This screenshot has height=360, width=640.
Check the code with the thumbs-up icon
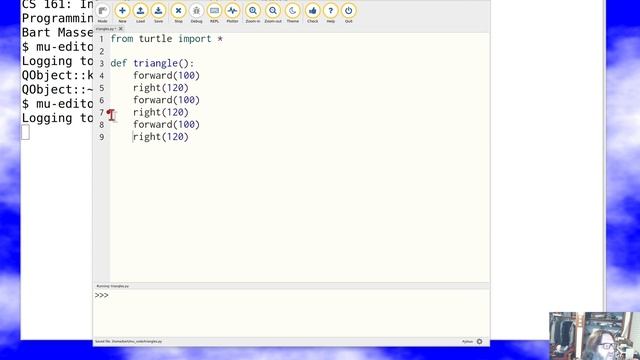tap(313, 13)
